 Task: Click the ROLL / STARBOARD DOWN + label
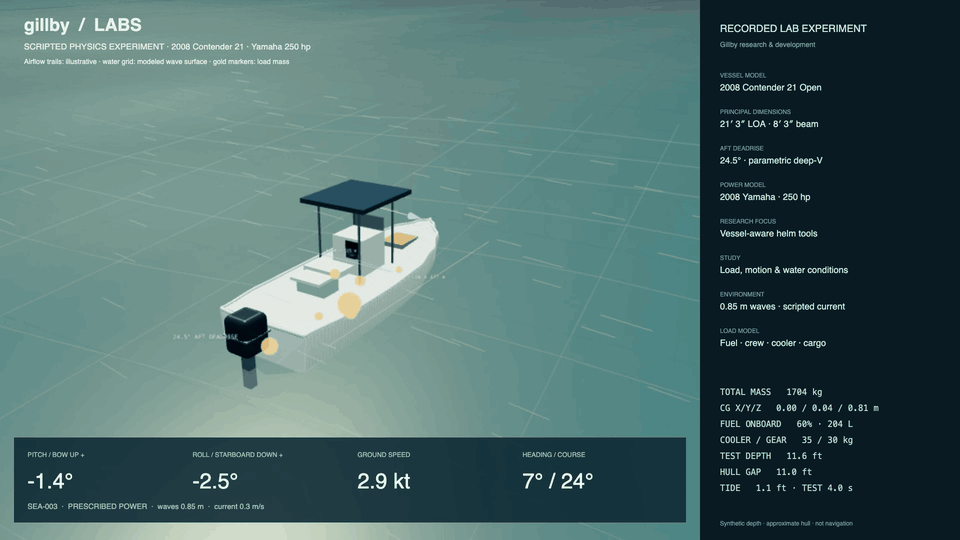click(x=238, y=455)
